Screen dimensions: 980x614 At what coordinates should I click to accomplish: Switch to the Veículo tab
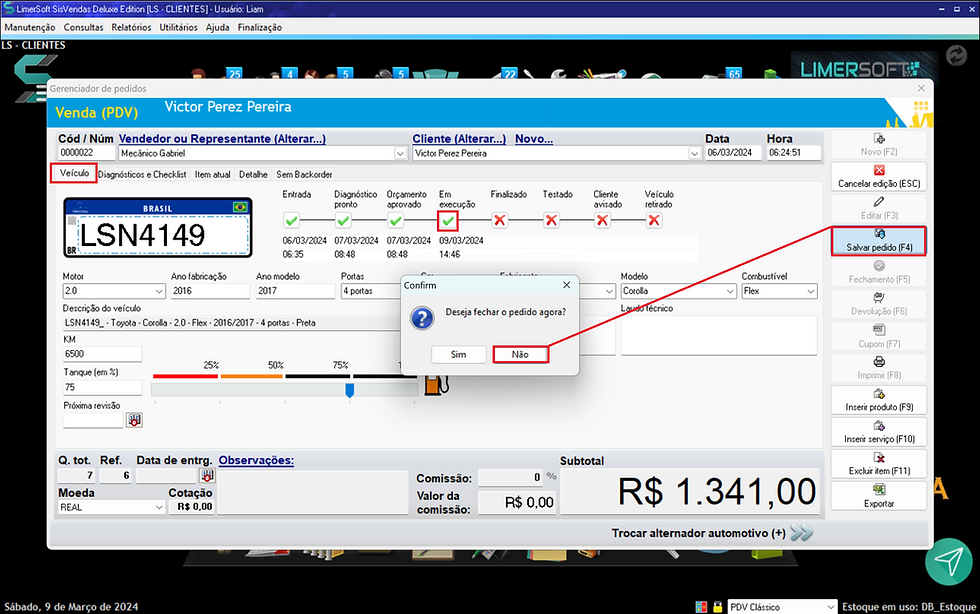[74, 173]
